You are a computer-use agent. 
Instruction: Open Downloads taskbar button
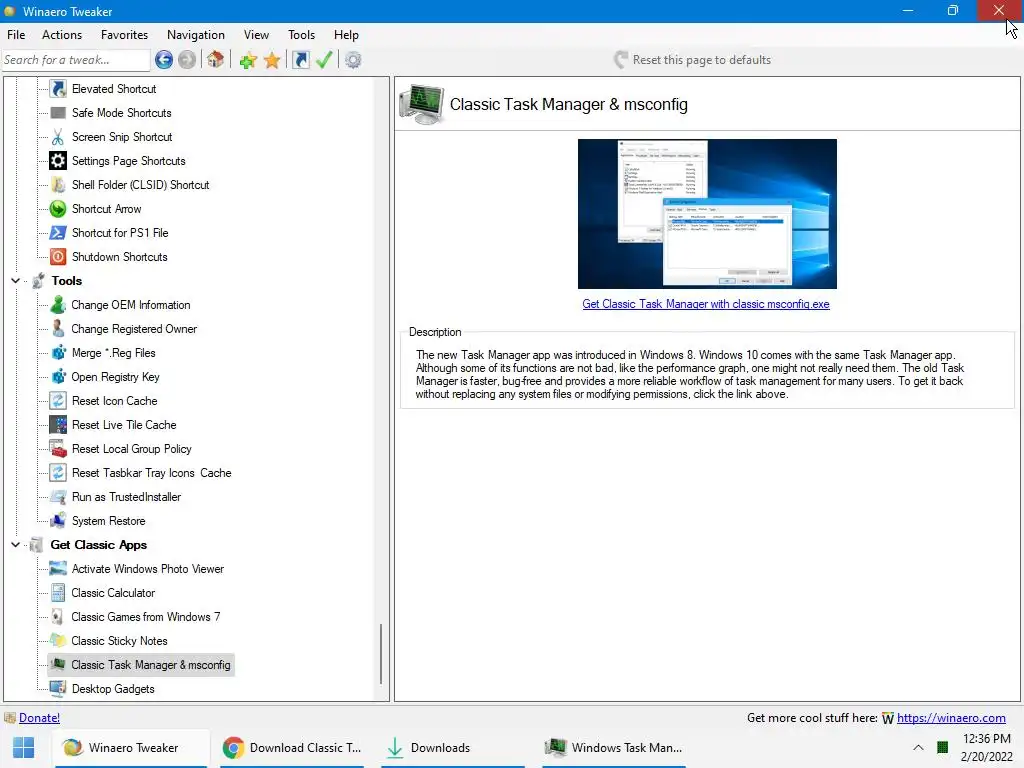pyautogui.click(x=453, y=748)
